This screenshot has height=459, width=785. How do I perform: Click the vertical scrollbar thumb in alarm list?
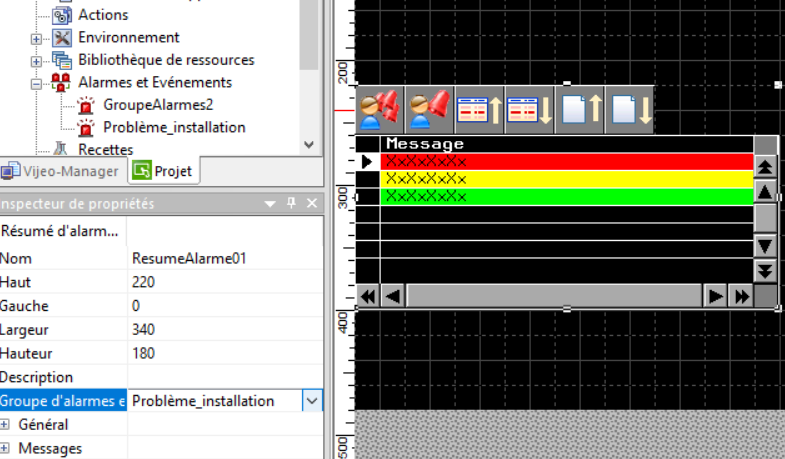coord(765,219)
